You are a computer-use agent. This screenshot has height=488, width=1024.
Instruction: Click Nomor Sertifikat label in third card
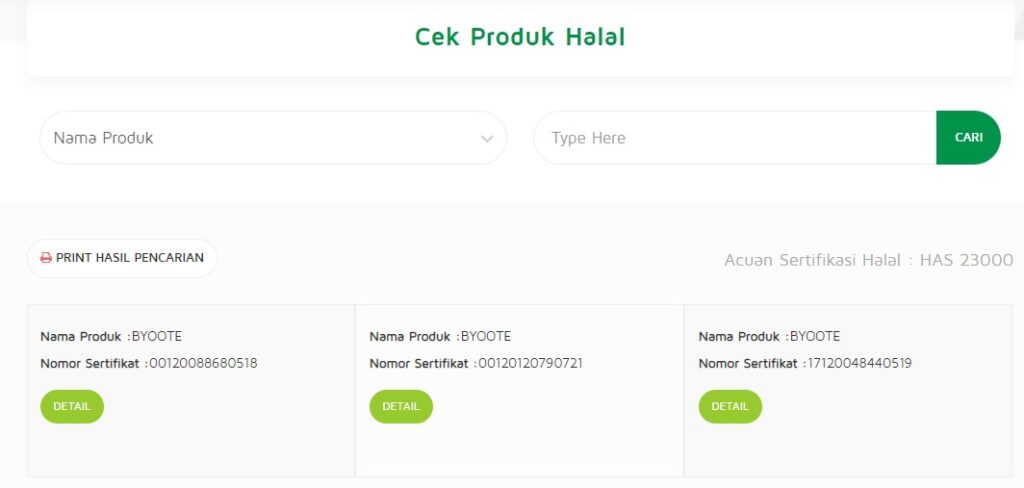[x=748, y=363]
